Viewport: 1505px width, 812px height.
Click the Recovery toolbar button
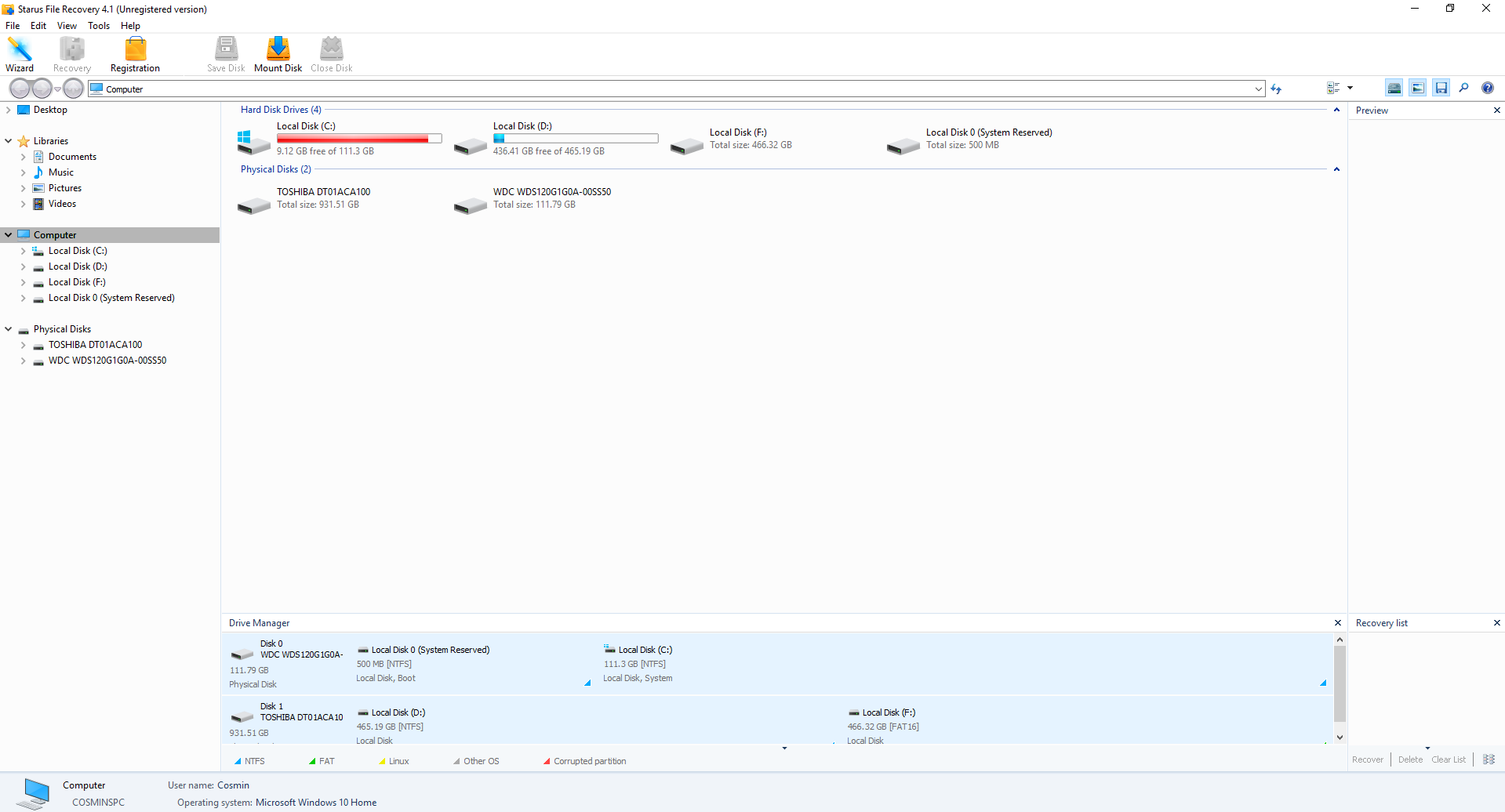(72, 54)
